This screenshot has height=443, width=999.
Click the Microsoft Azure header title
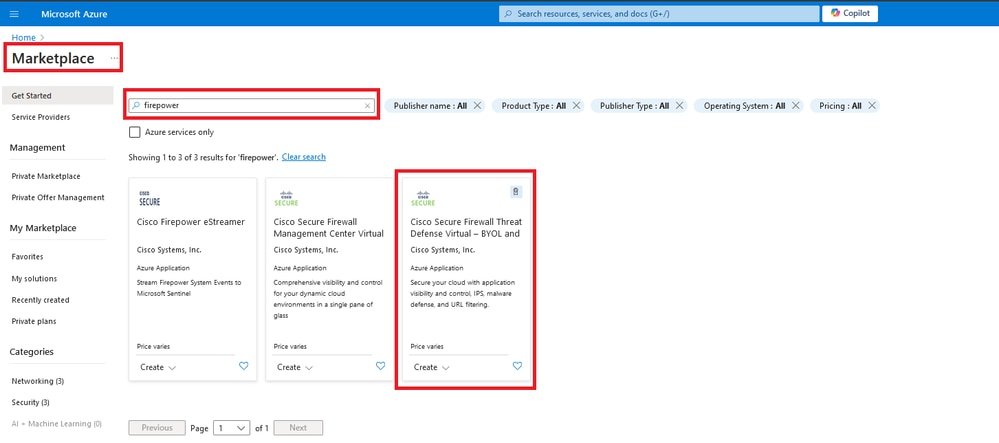click(74, 14)
